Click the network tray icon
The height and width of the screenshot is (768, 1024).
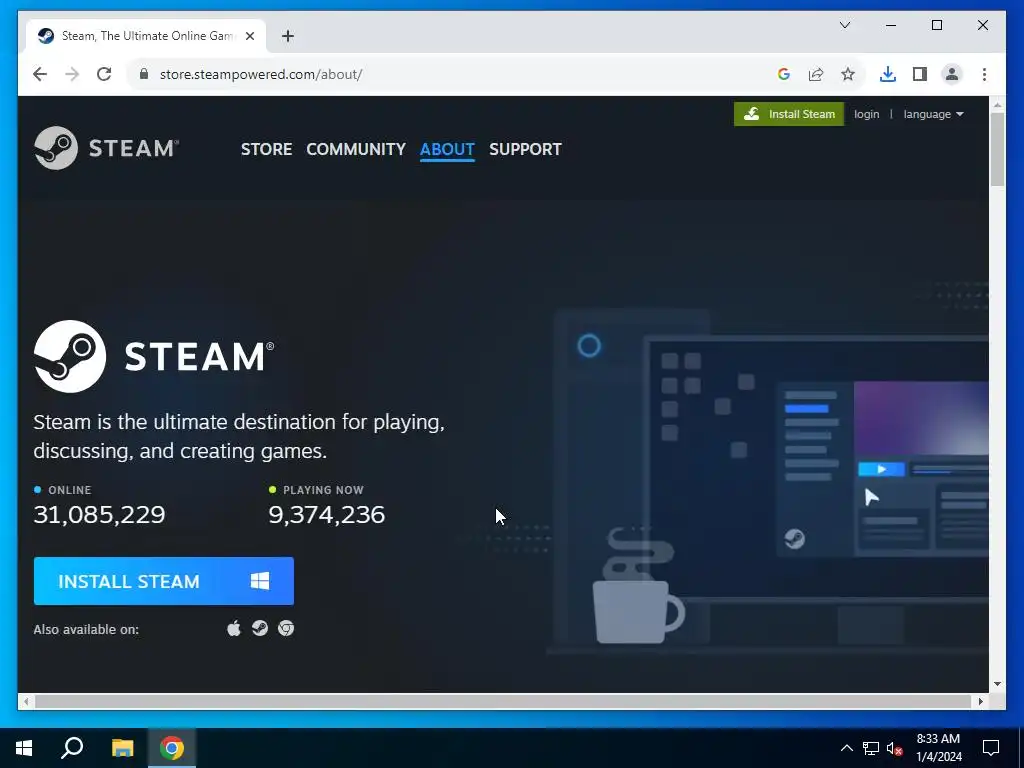tap(871, 748)
